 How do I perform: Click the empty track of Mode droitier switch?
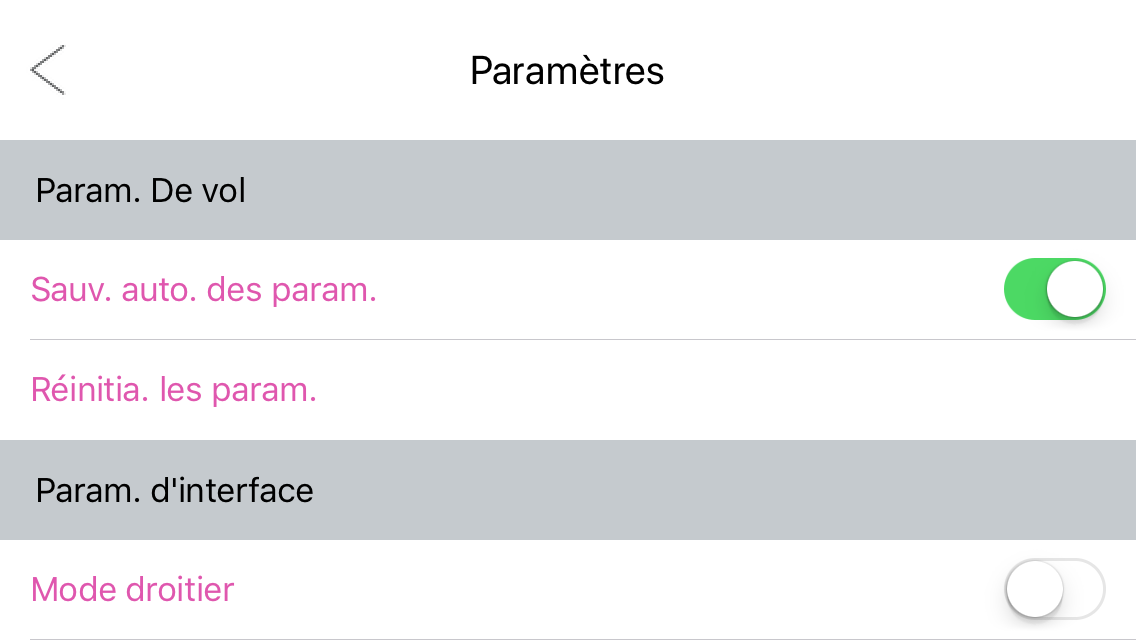[1085, 589]
